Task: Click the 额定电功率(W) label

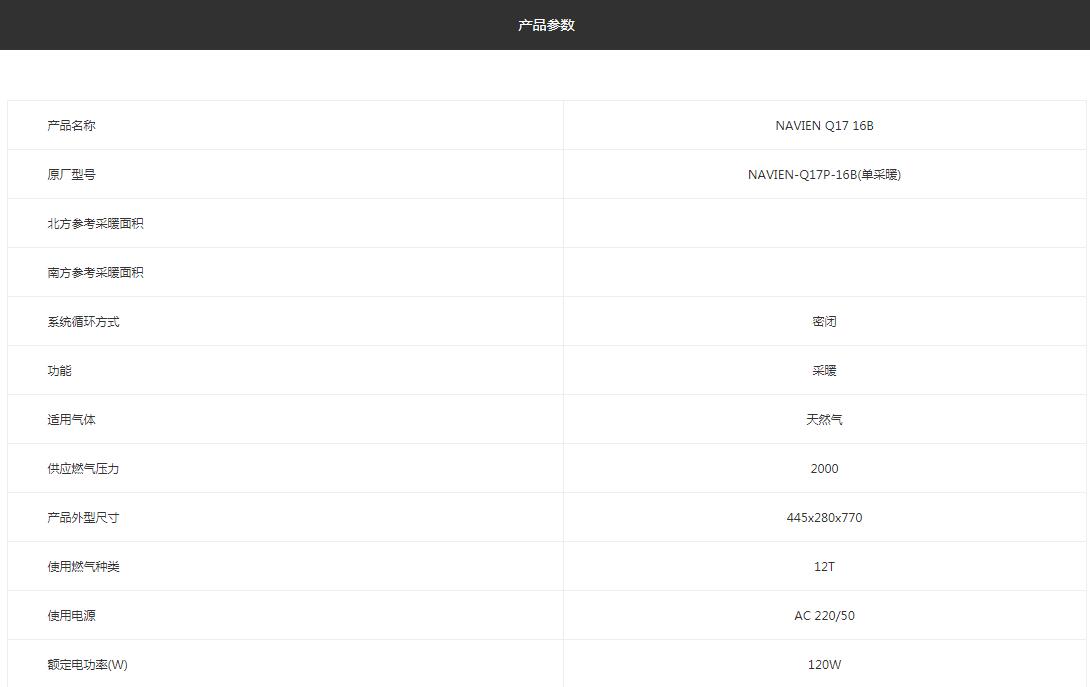Action: coord(88,665)
